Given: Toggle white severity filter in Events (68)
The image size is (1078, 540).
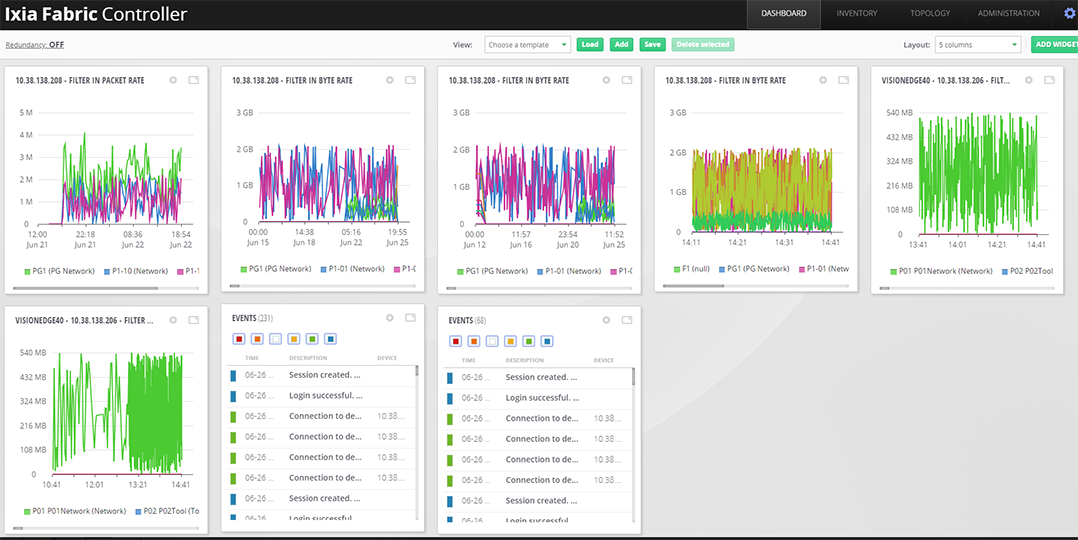Looking at the screenshot, I should (x=492, y=341).
